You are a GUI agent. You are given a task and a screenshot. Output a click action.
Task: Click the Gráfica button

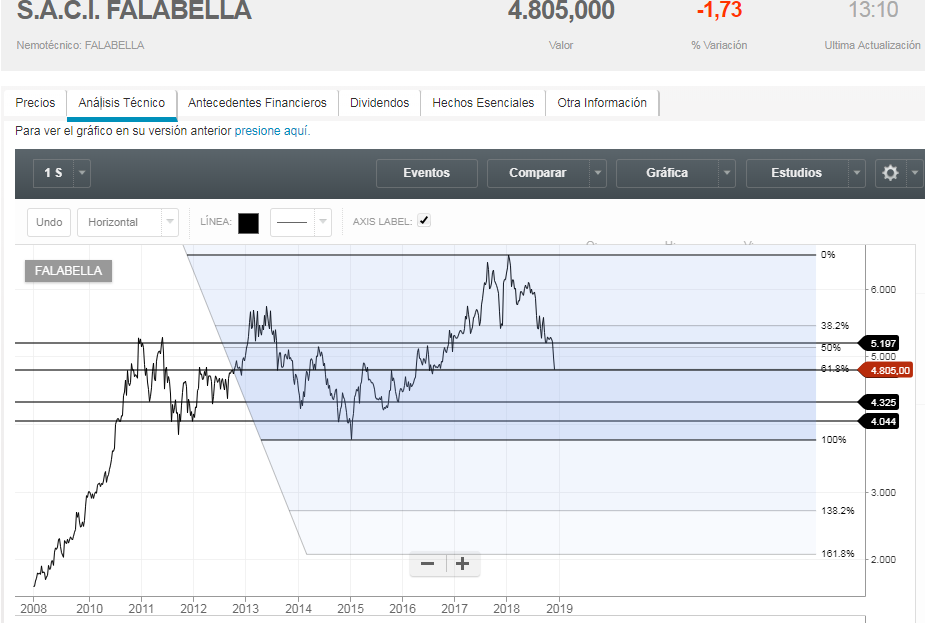coord(667,173)
